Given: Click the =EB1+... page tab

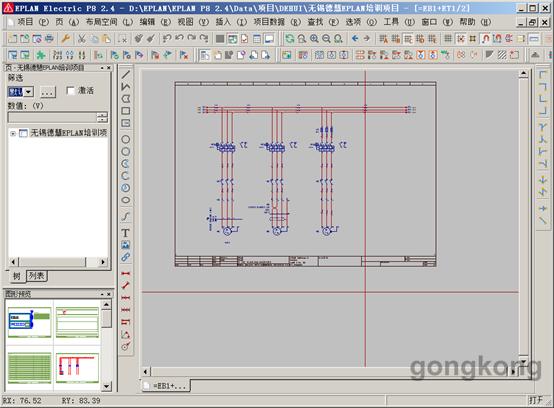Looking at the screenshot, I should tap(166, 386).
